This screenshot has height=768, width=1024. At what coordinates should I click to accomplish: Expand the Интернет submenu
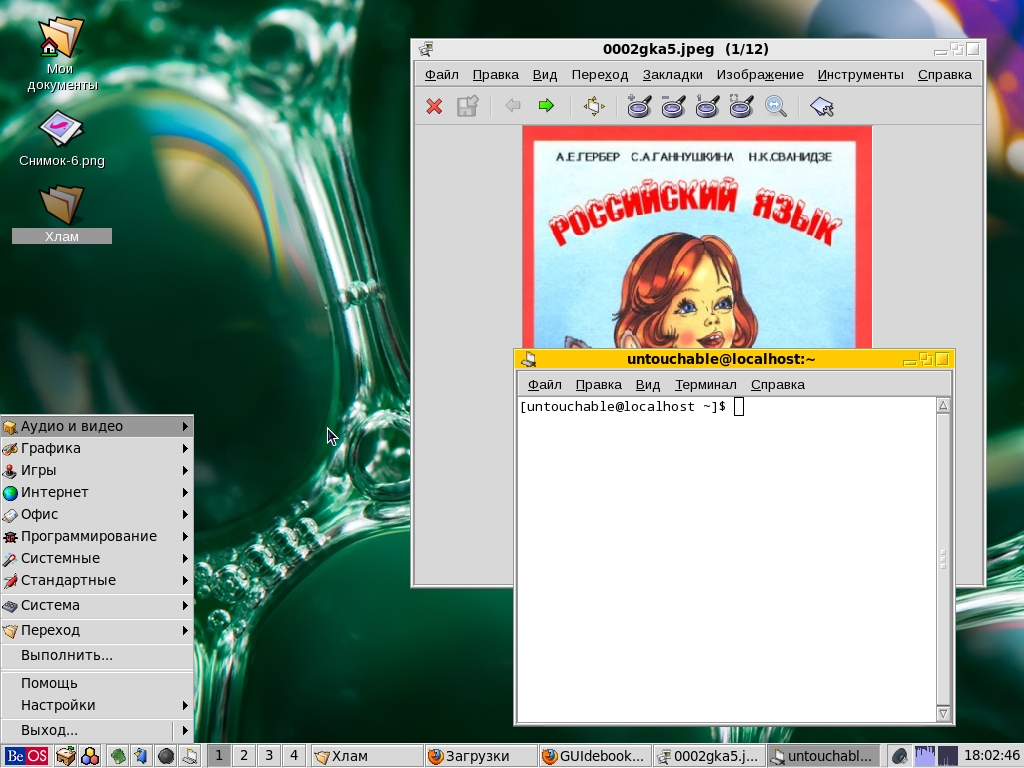97,492
